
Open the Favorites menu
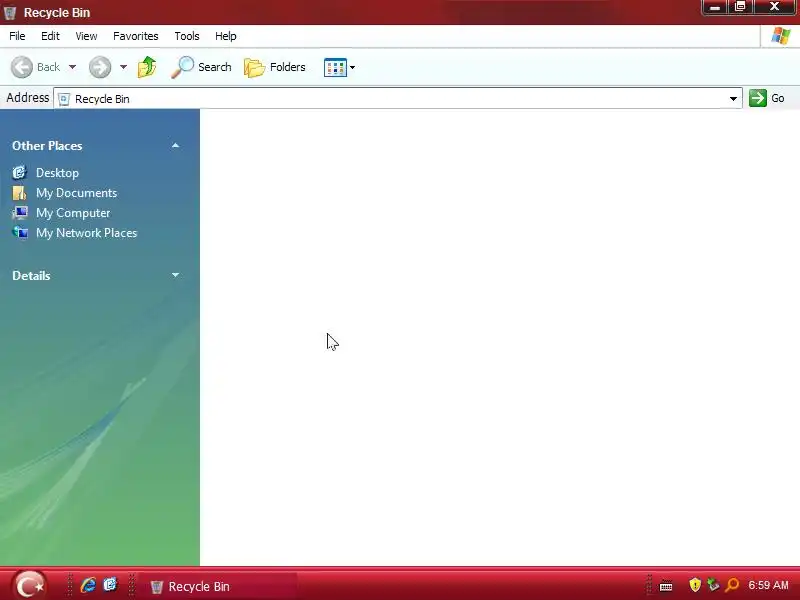(136, 36)
